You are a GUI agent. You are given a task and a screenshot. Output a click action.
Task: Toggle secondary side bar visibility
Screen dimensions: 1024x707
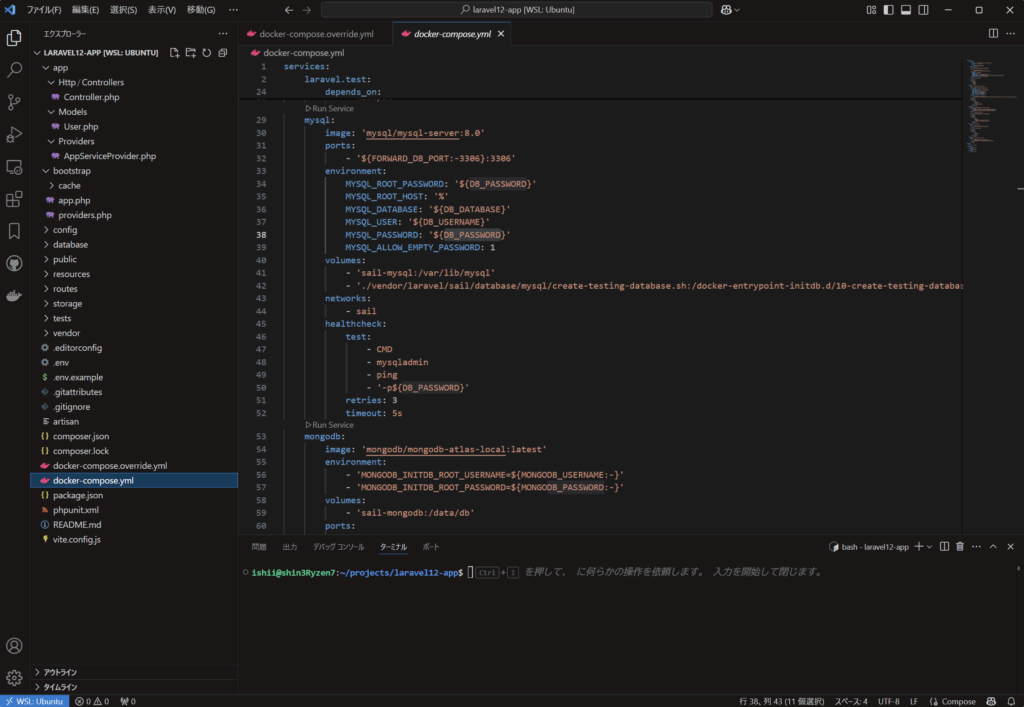coord(923,10)
